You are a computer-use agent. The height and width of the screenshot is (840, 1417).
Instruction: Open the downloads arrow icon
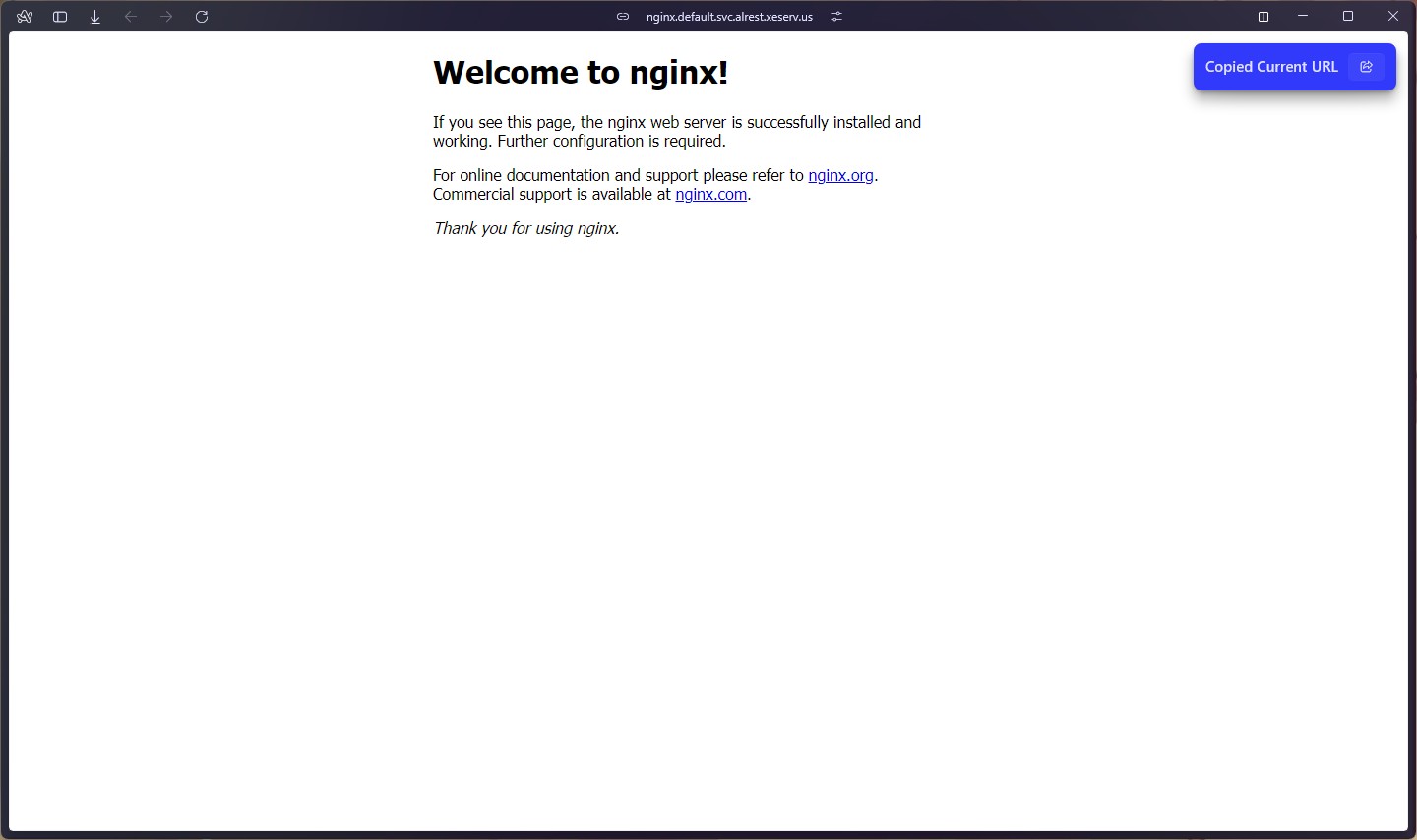point(95,17)
